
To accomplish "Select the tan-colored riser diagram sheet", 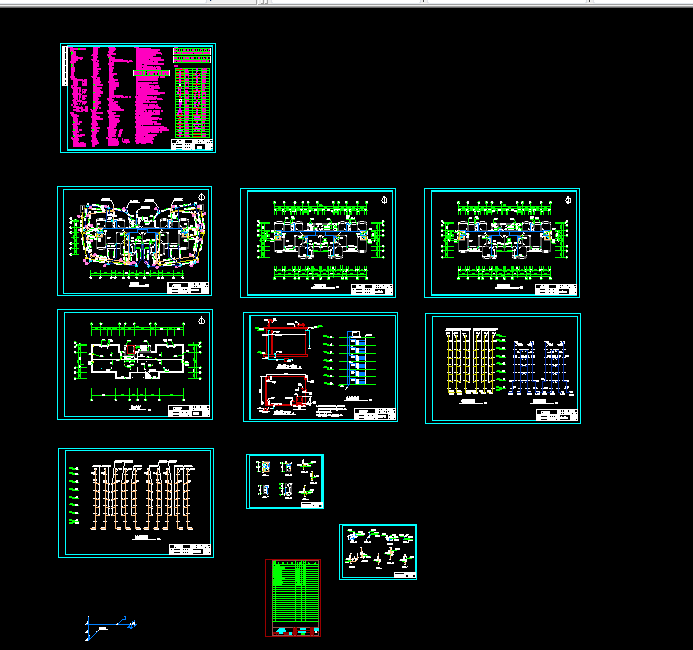I will pos(136,503).
